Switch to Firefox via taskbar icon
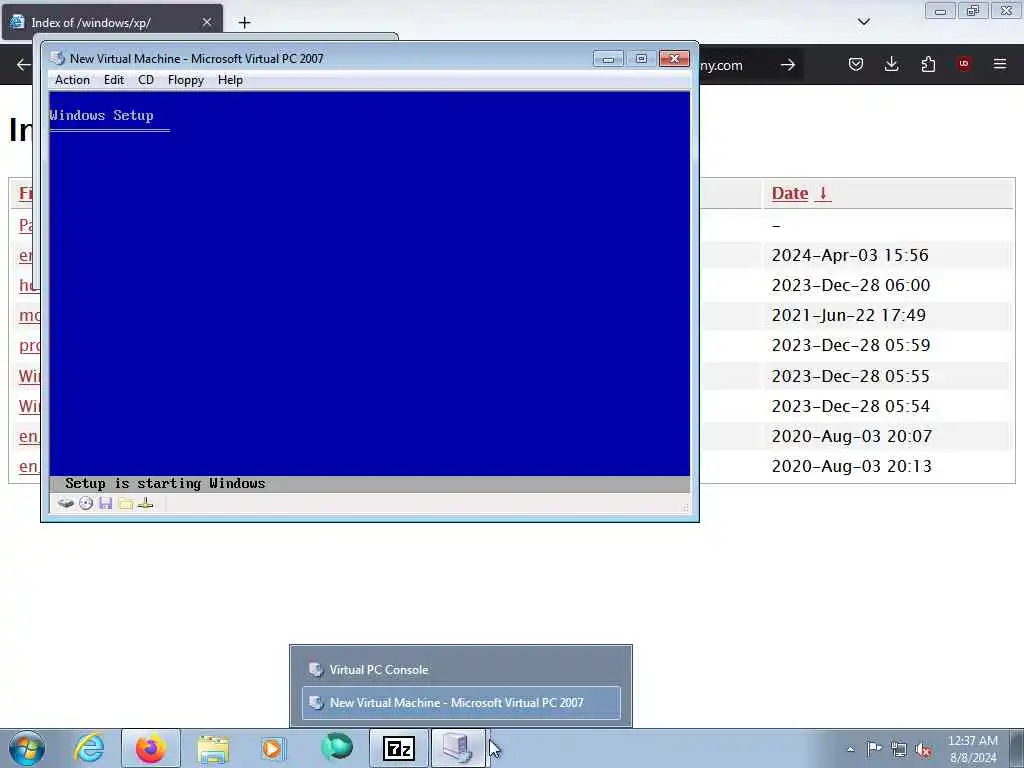1024x768 pixels. [151, 748]
